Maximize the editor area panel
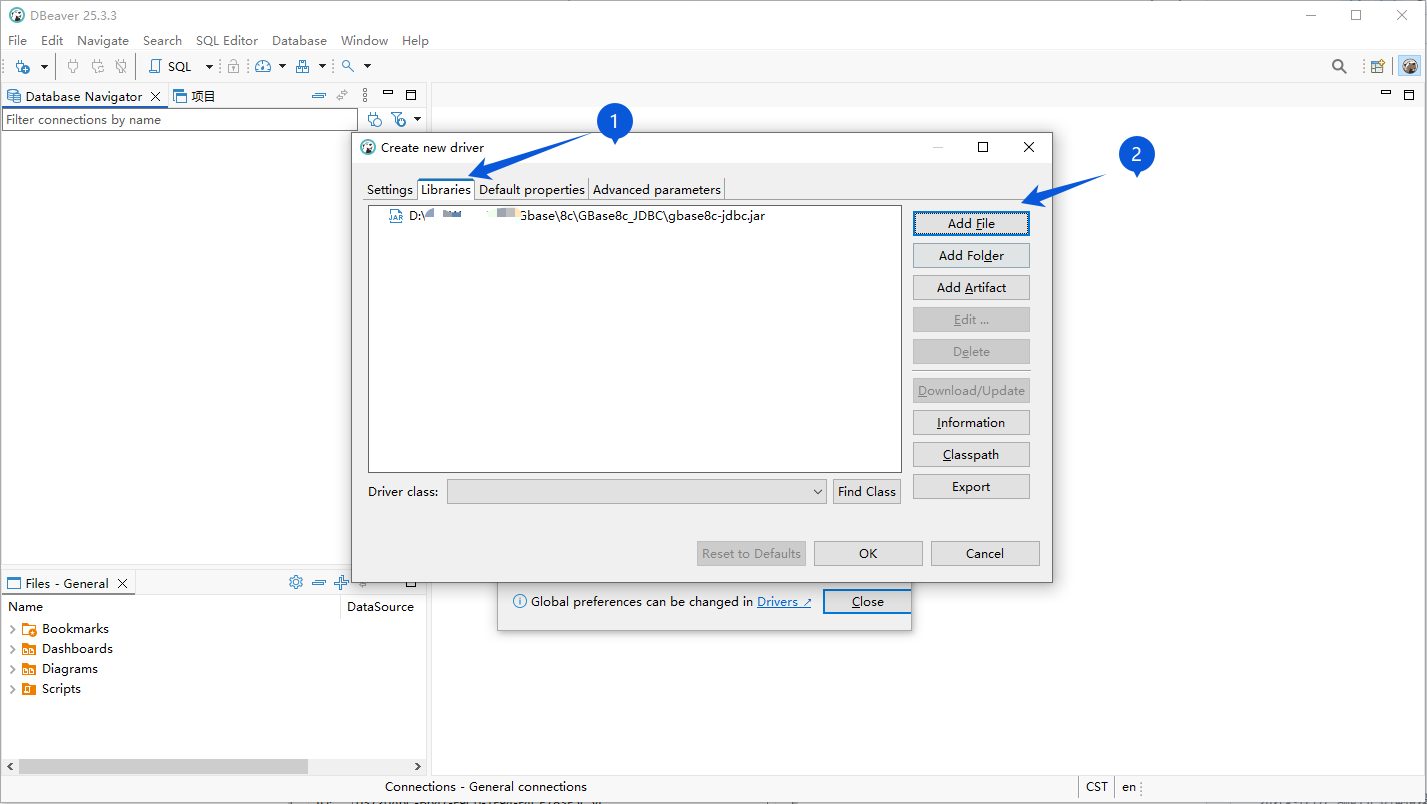 [1409, 95]
